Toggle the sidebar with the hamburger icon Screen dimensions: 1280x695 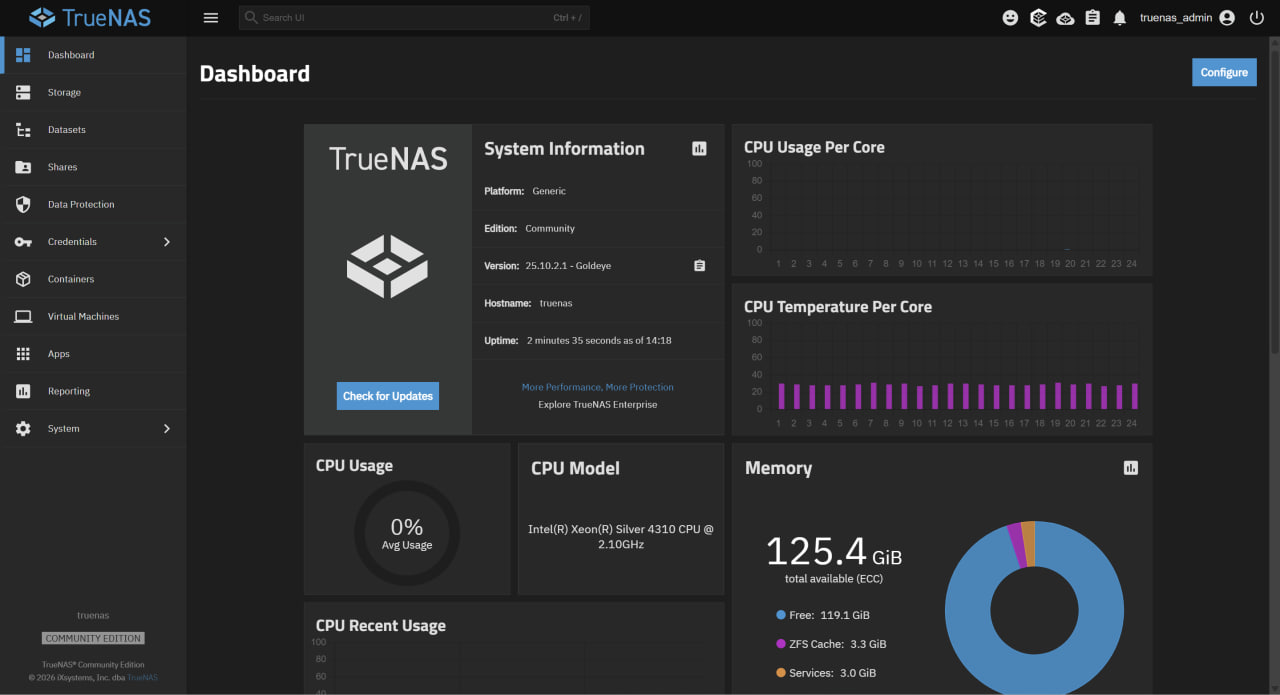210,17
